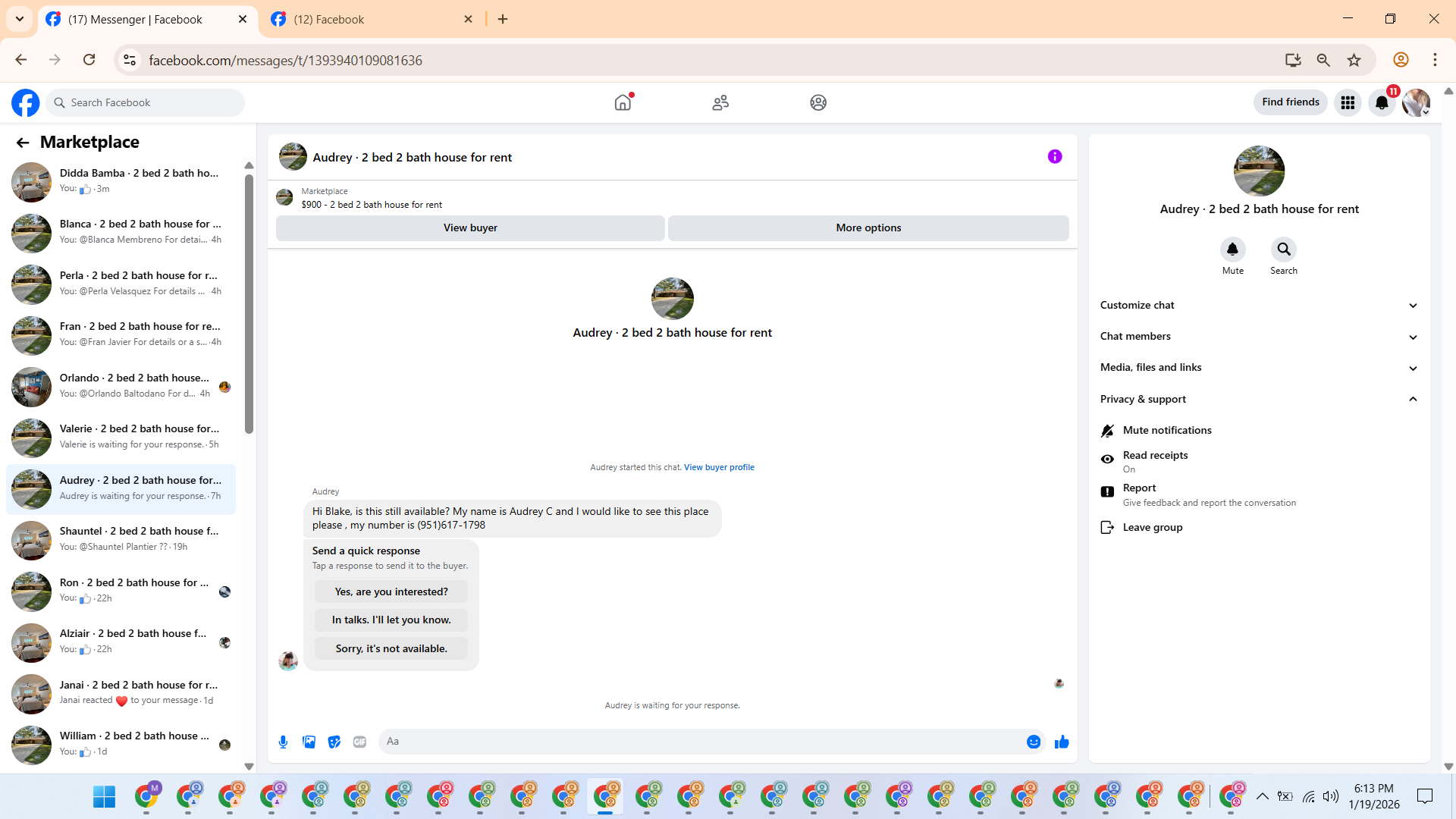Send a thumbs-up like
The image size is (1456, 819).
1061,742
